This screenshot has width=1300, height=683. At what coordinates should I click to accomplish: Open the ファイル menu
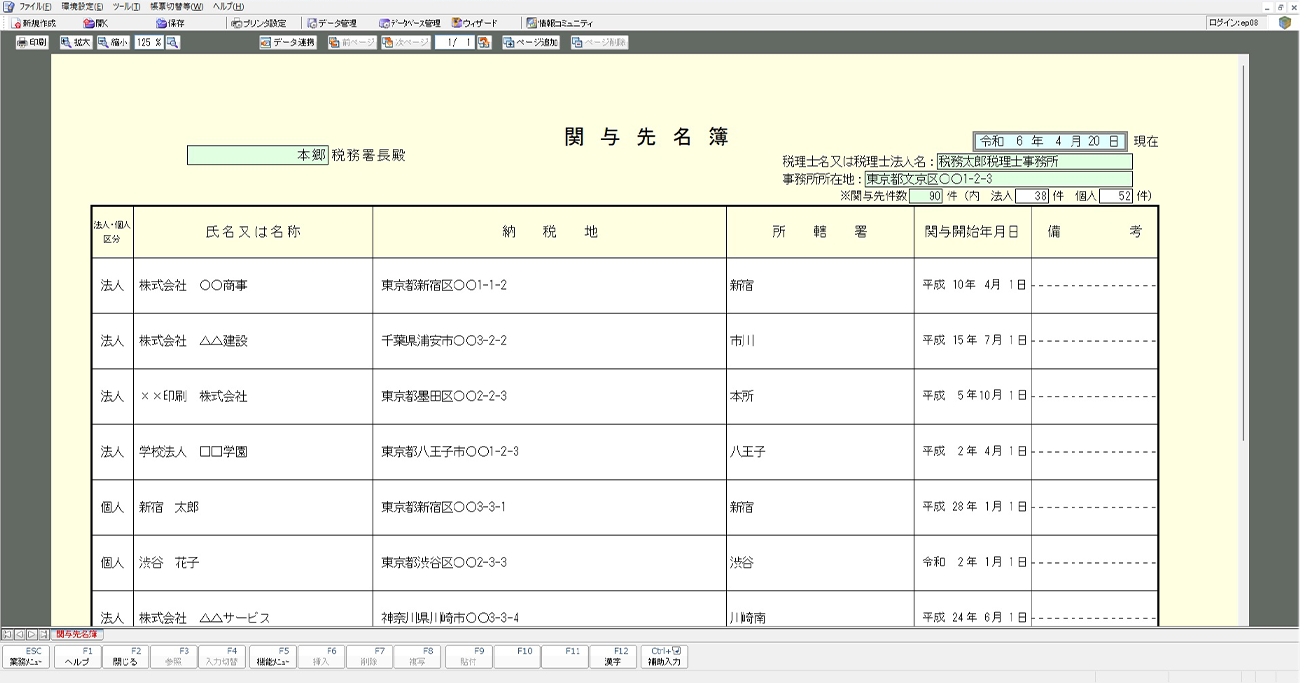click(x=34, y=7)
